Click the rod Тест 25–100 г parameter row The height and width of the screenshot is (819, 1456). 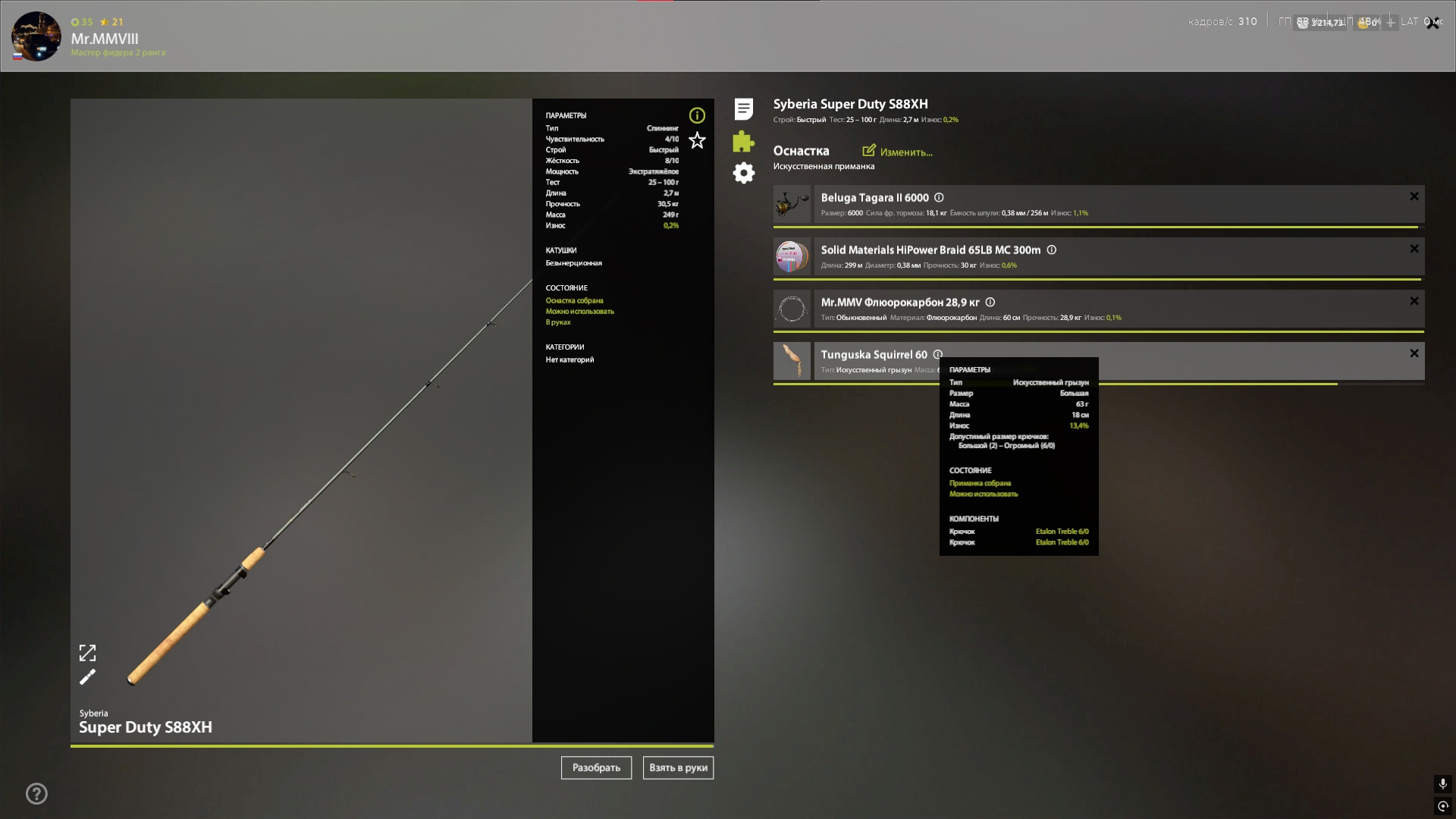(612, 183)
